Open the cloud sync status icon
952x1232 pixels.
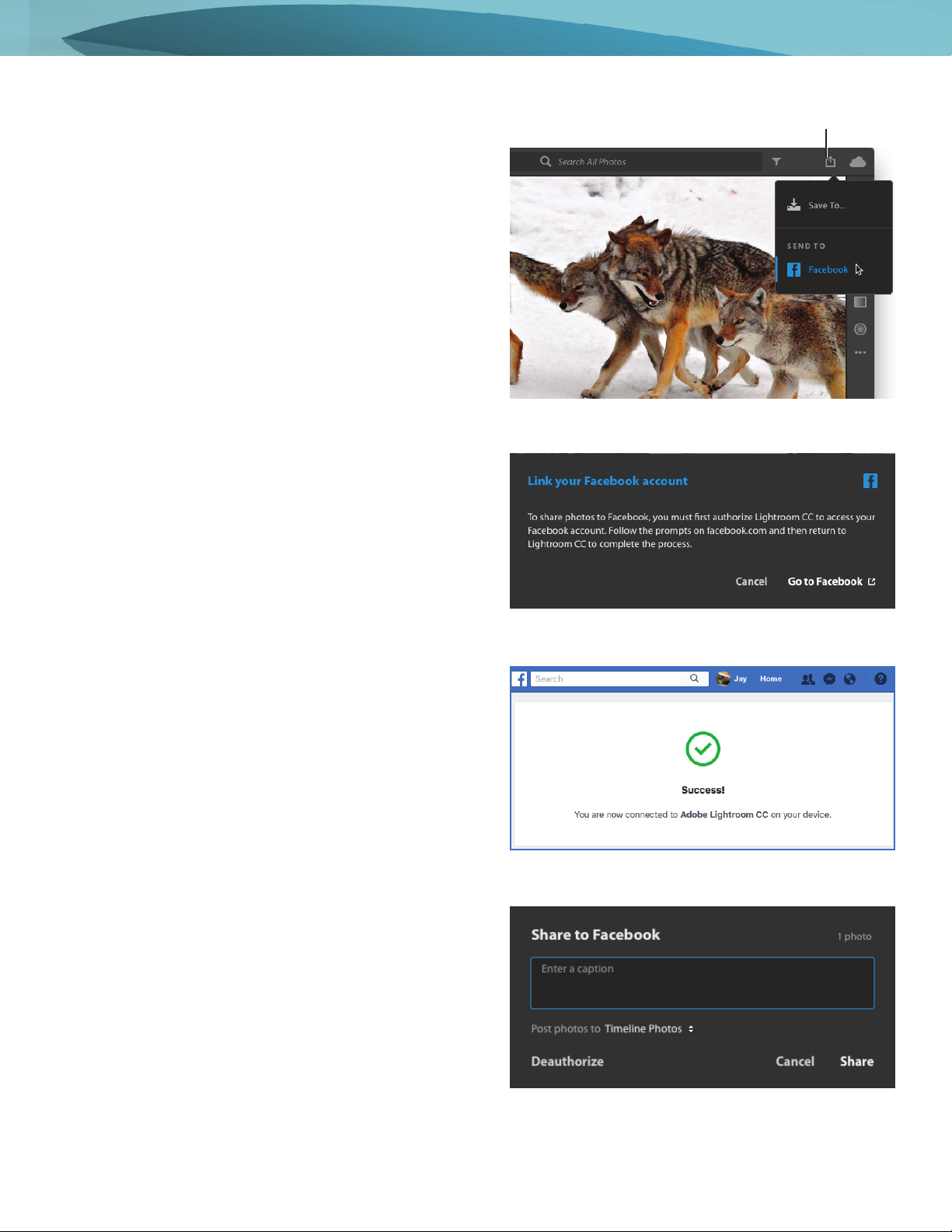[858, 162]
